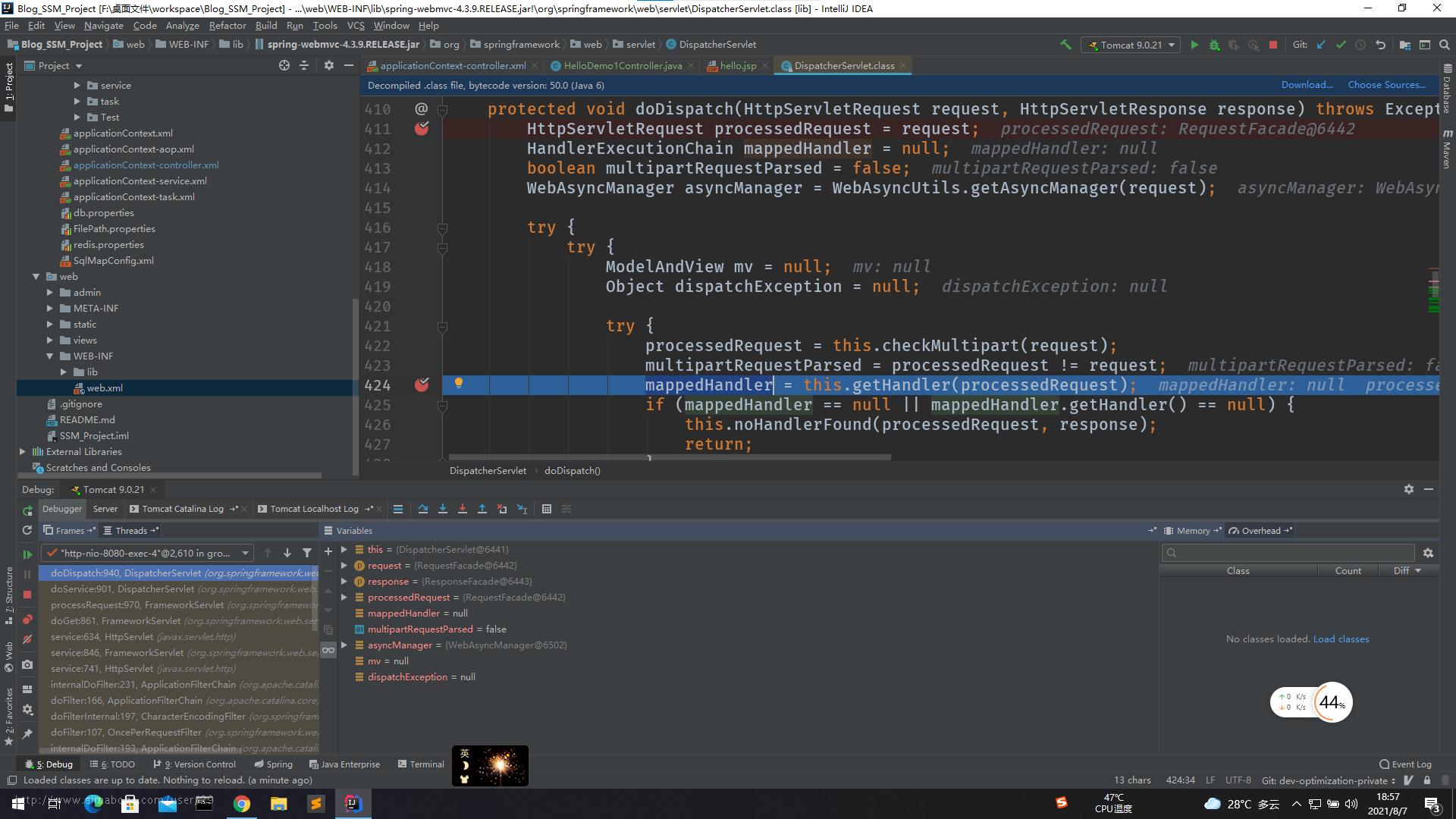Click the intention lightbulb on line 424
The height and width of the screenshot is (819, 1456).
tap(458, 383)
